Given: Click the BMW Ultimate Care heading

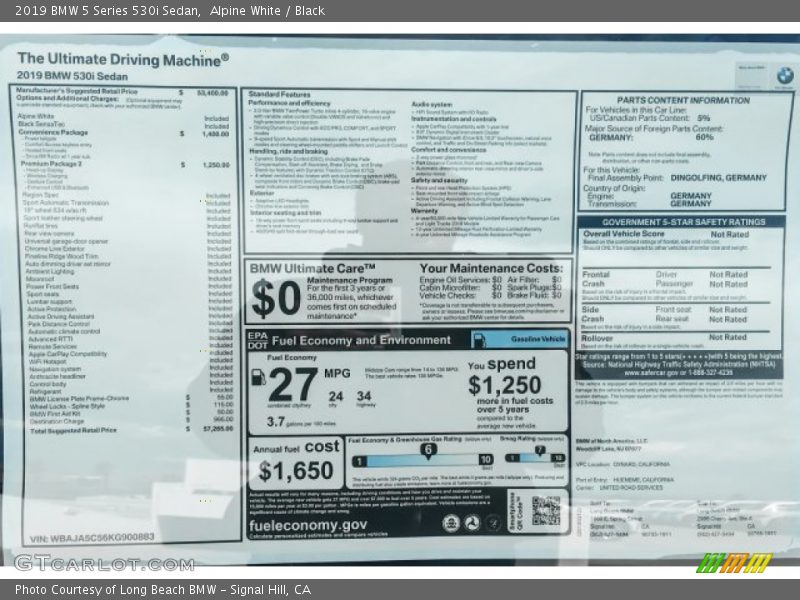Looking at the screenshot, I should coord(312,268).
